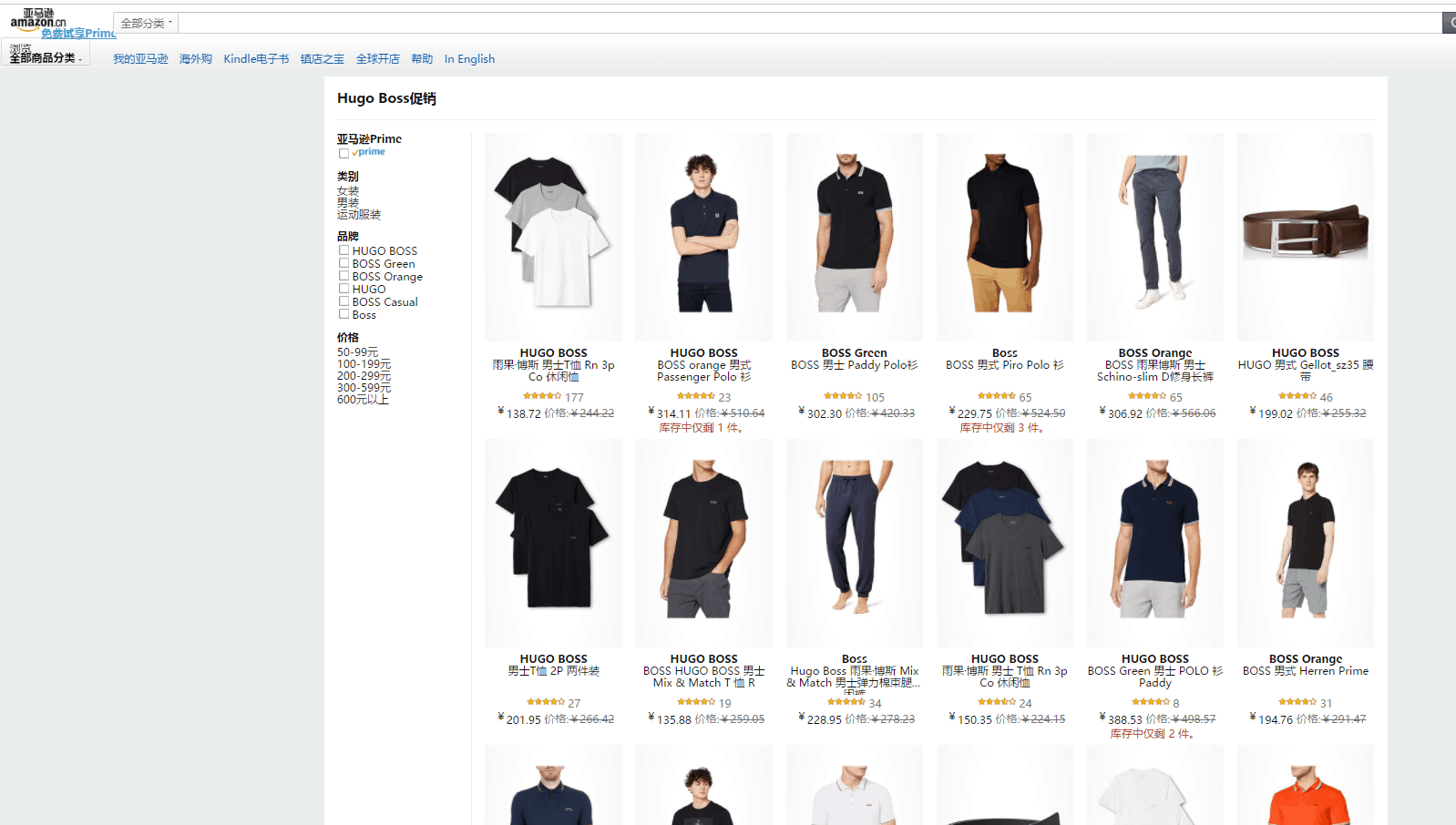Click the 免费试享Prime link

[78, 34]
